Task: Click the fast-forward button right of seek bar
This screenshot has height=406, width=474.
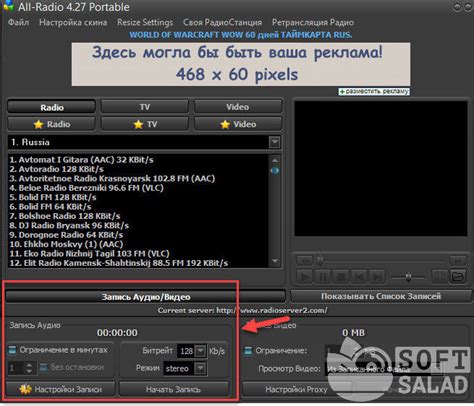Action: click(x=458, y=260)
